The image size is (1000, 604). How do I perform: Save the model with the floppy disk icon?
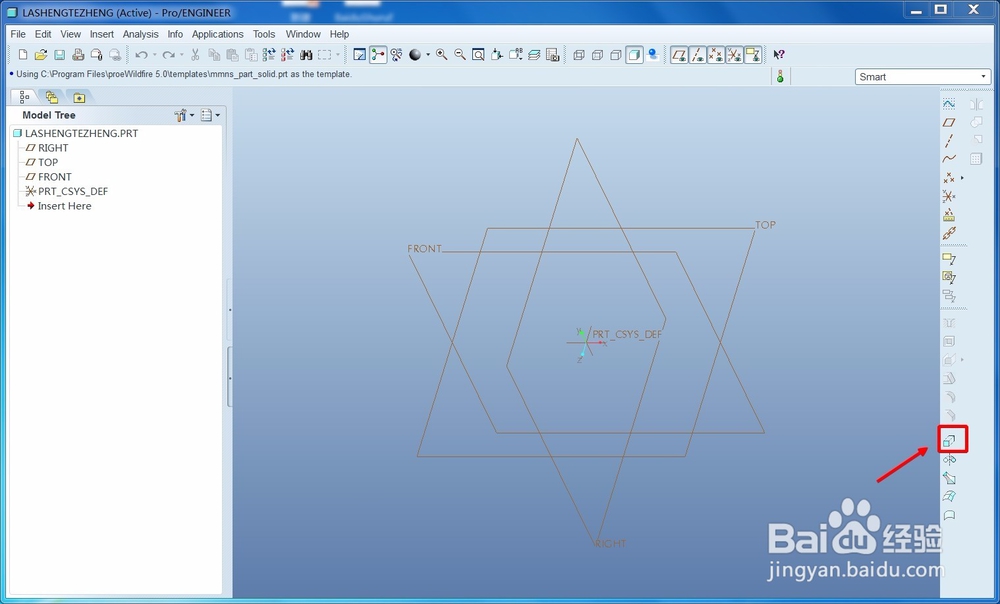pos(59,55)
